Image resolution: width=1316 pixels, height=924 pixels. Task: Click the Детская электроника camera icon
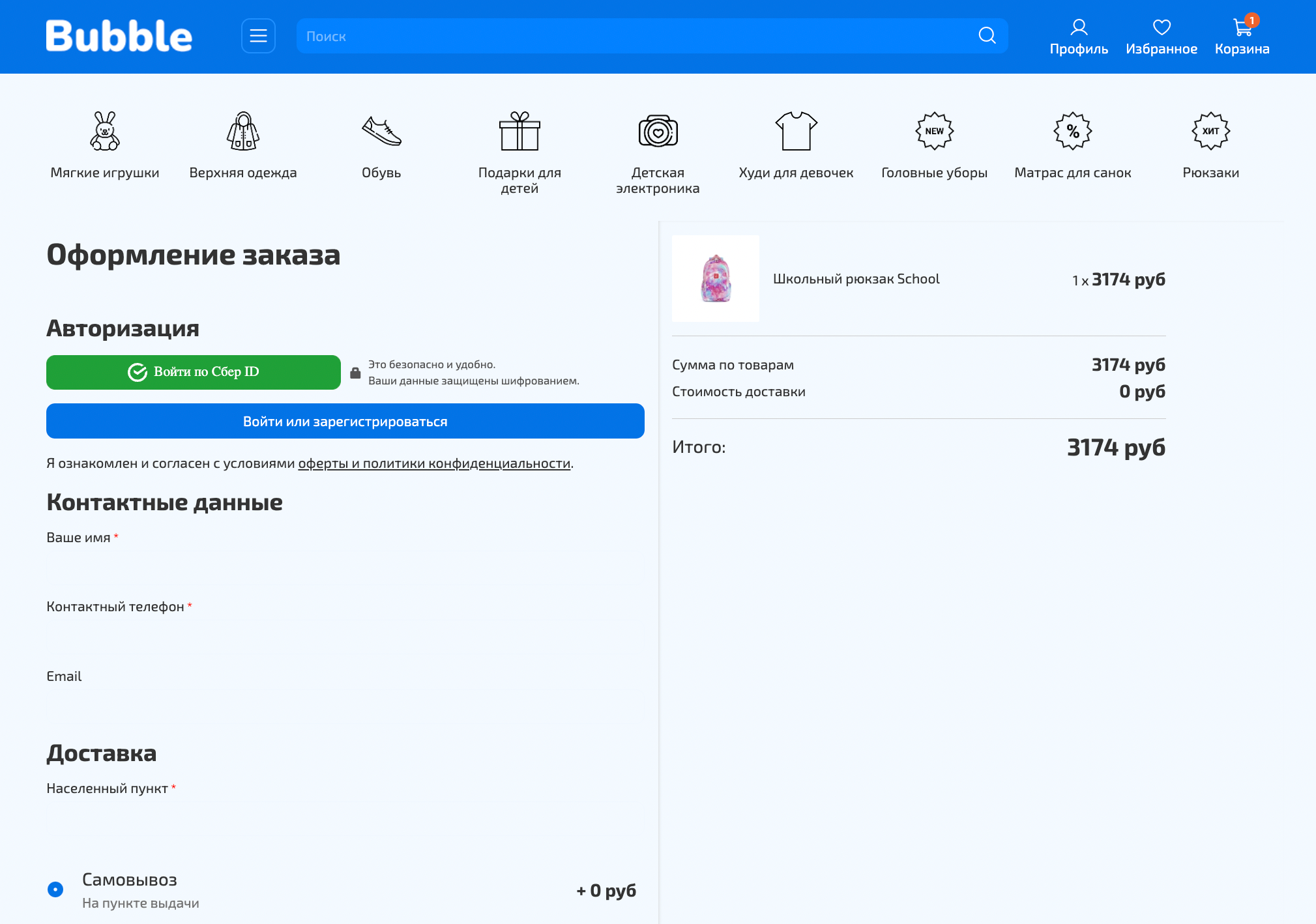(x=658, y=131)
